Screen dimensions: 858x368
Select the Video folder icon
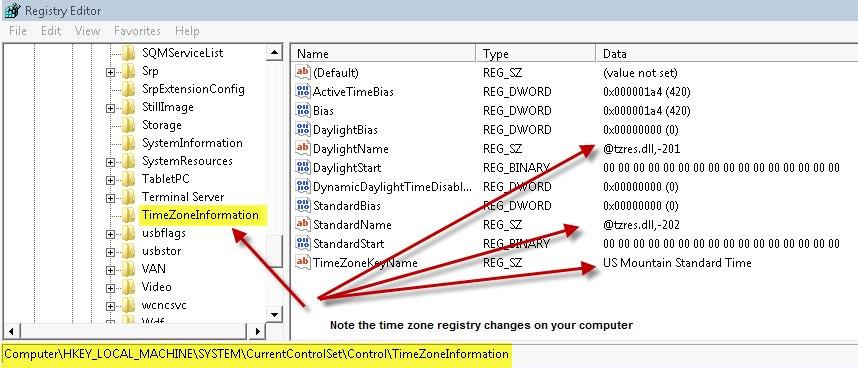tap(128, 287)
